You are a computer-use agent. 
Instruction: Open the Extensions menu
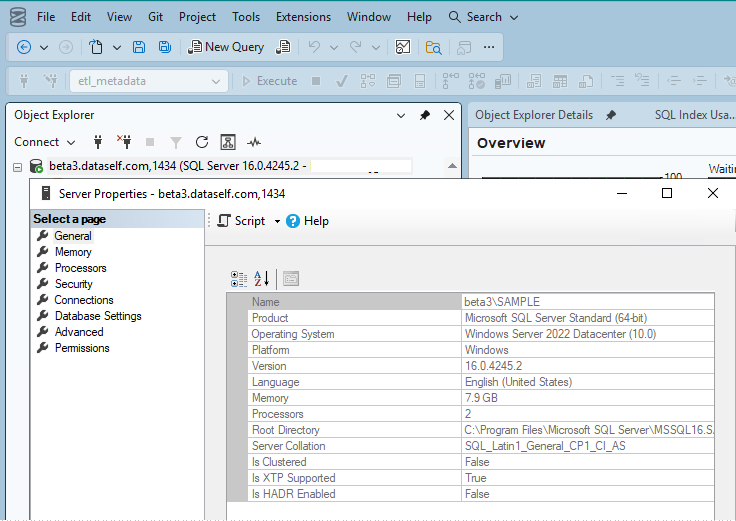coord(303,17)
